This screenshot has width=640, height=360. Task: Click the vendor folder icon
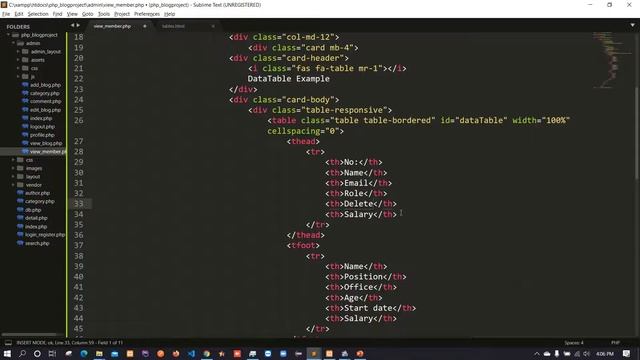[x=20, y=185]
